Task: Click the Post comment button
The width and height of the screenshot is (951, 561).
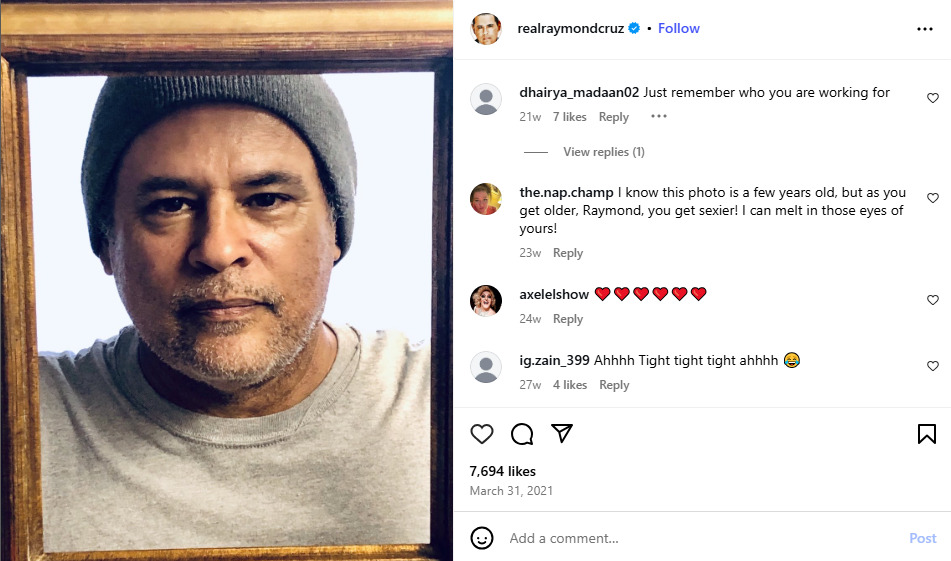Action: click(922, 538)
